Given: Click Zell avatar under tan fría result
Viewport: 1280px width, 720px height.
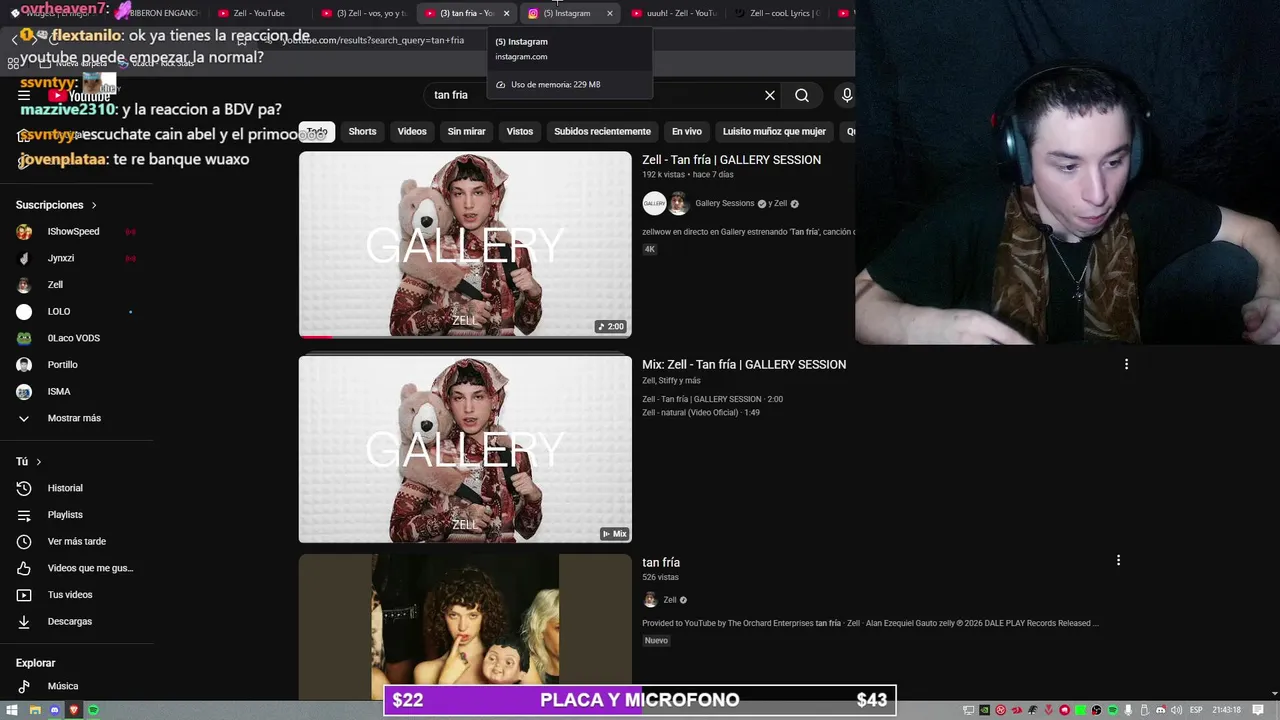Looking at the screenshot, I should coord(650,600).
